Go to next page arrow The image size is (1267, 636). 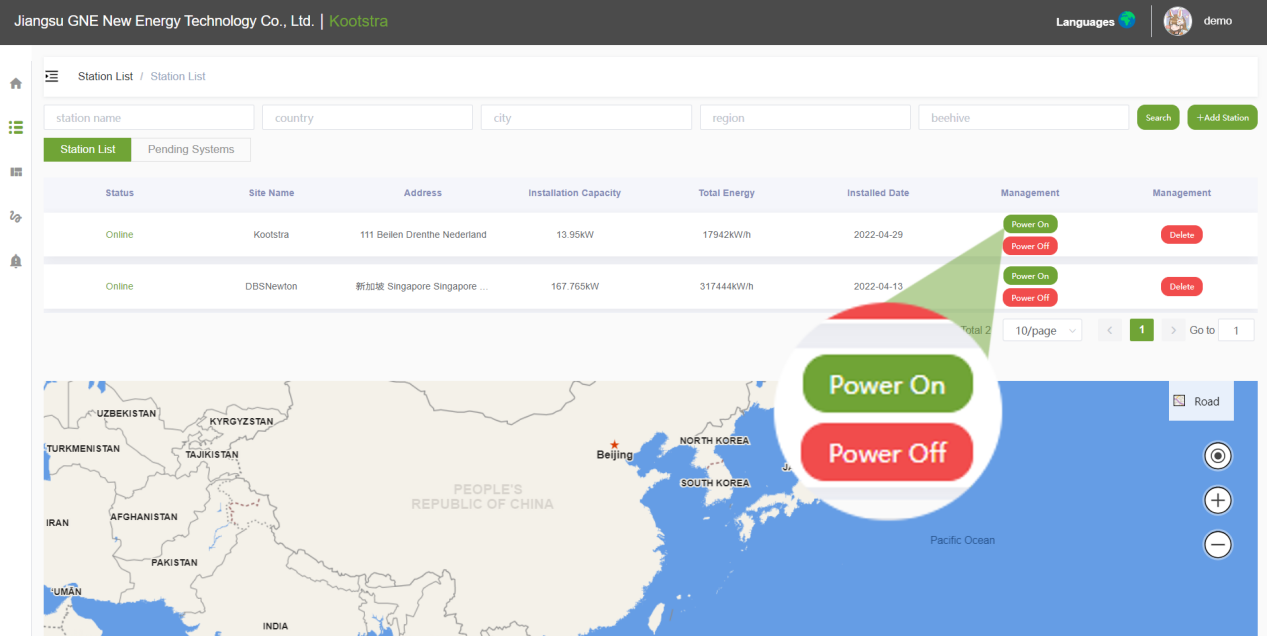1173,330
